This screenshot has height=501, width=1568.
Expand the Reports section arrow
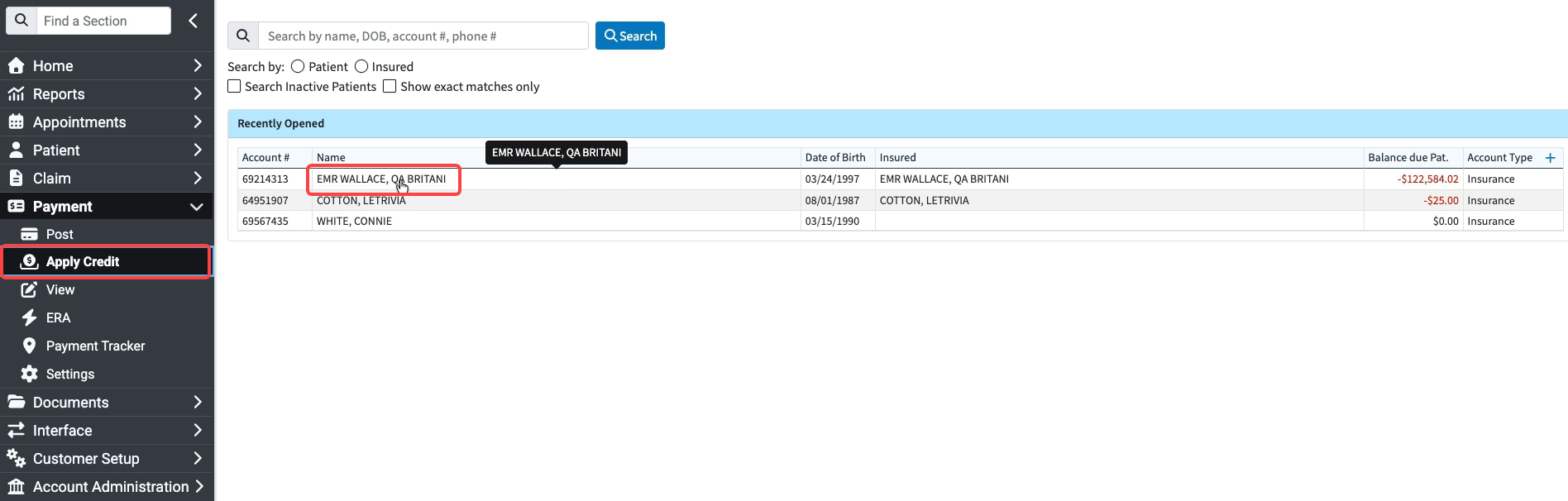[197, 94]
